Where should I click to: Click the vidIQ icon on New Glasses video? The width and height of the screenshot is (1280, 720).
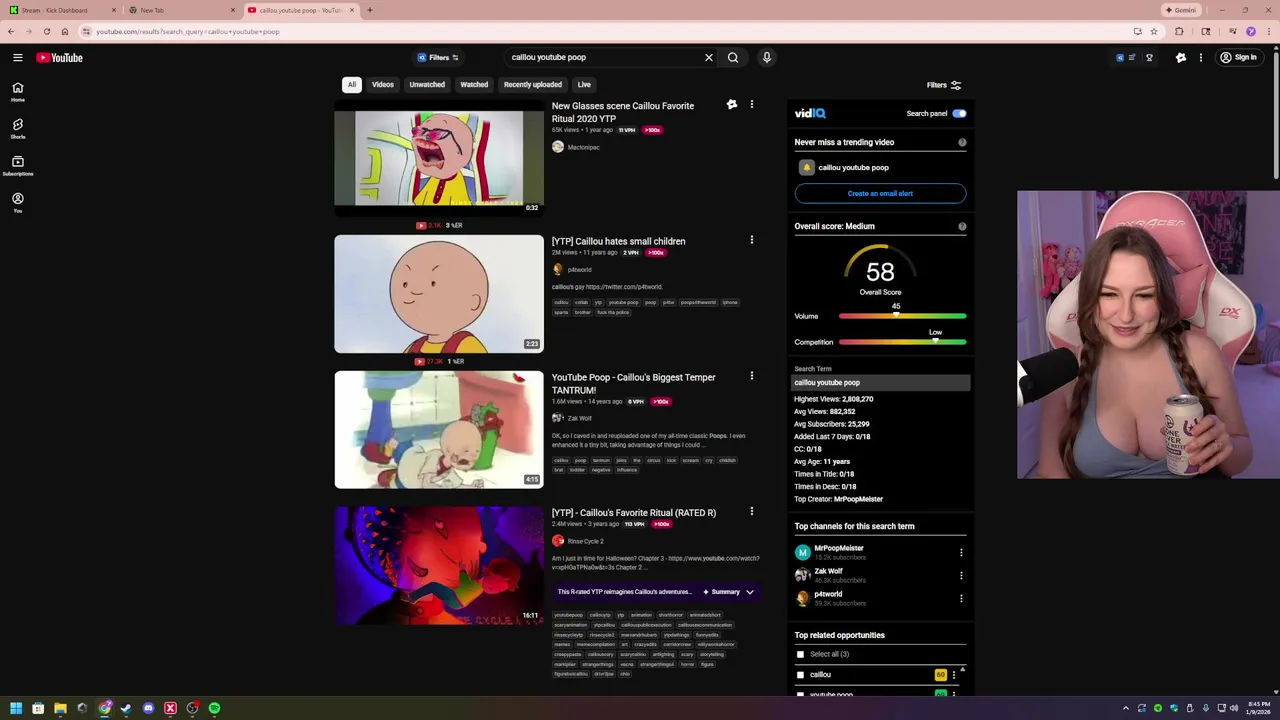coord(732,104)
